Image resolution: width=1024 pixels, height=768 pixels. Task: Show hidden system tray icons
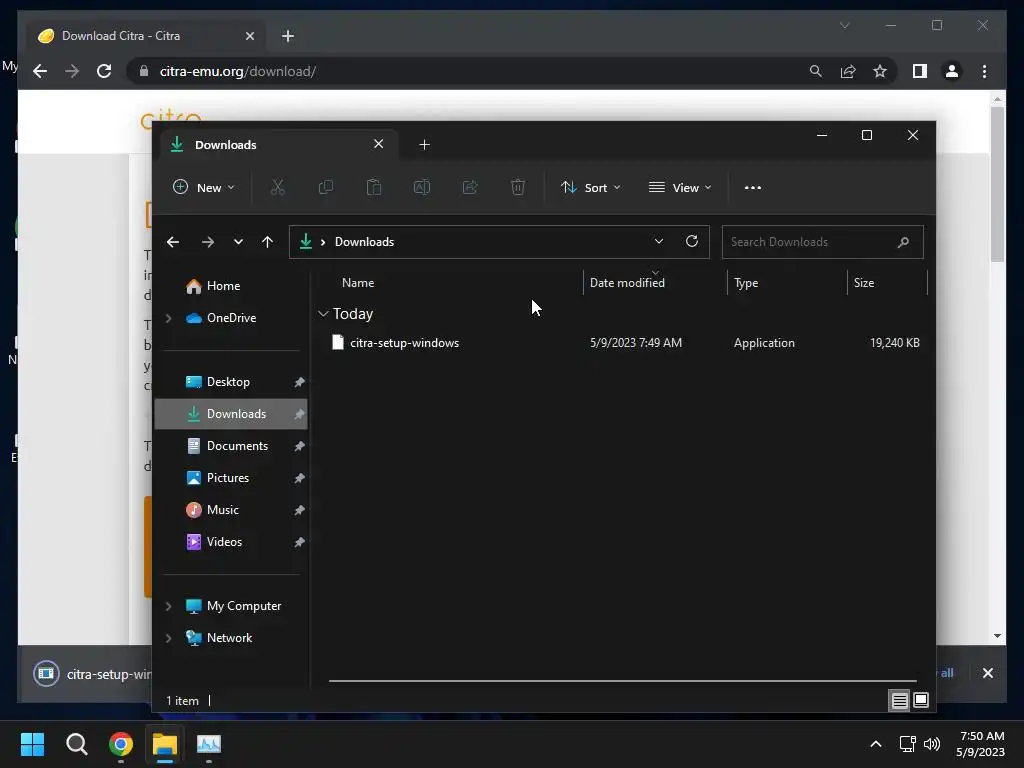876,744
